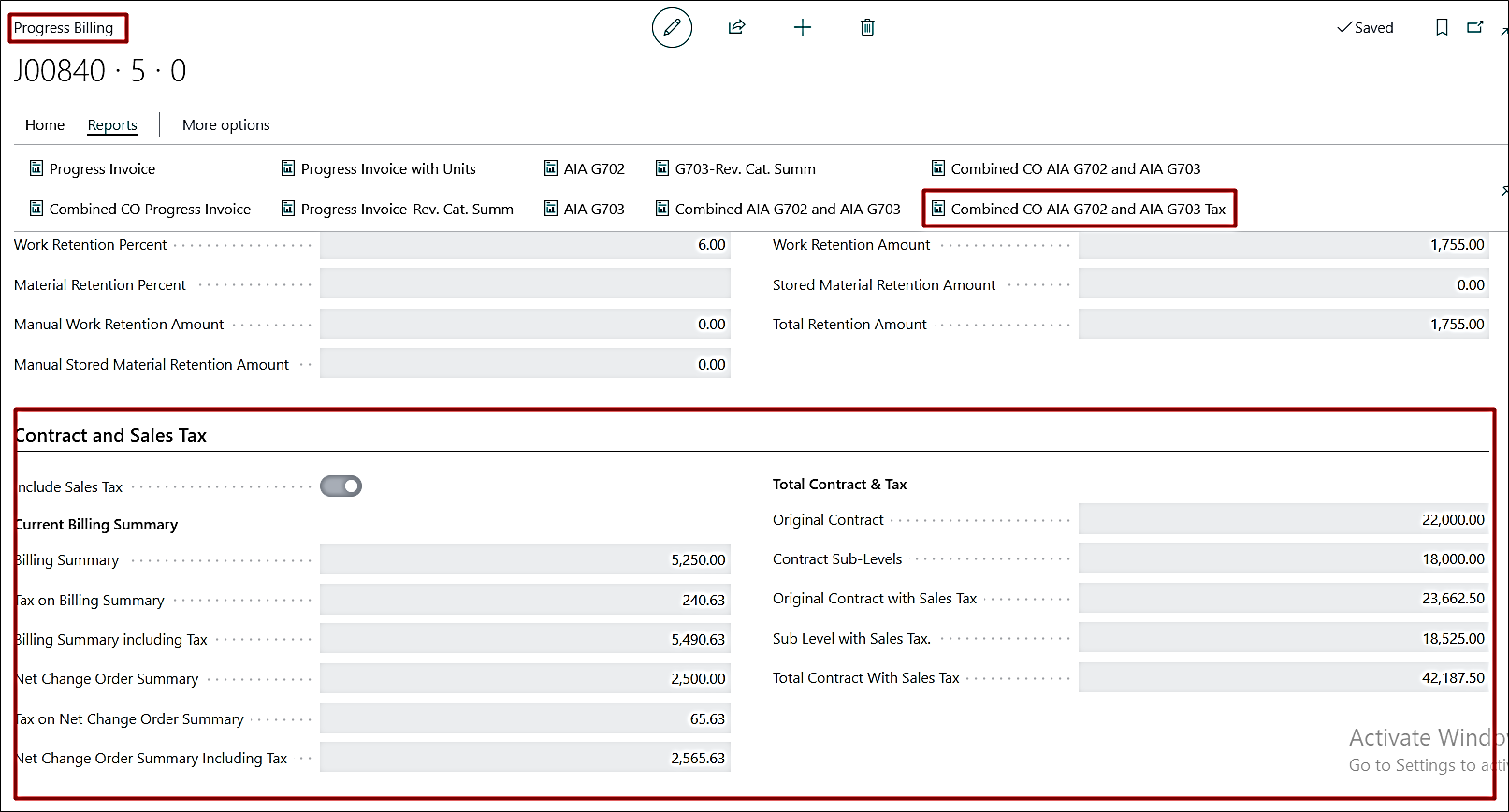Screen dimensions: 1509x812
Task: Click the Contract and Sales Tax heading
Action: pyautogui.click(x=111, y=435)
